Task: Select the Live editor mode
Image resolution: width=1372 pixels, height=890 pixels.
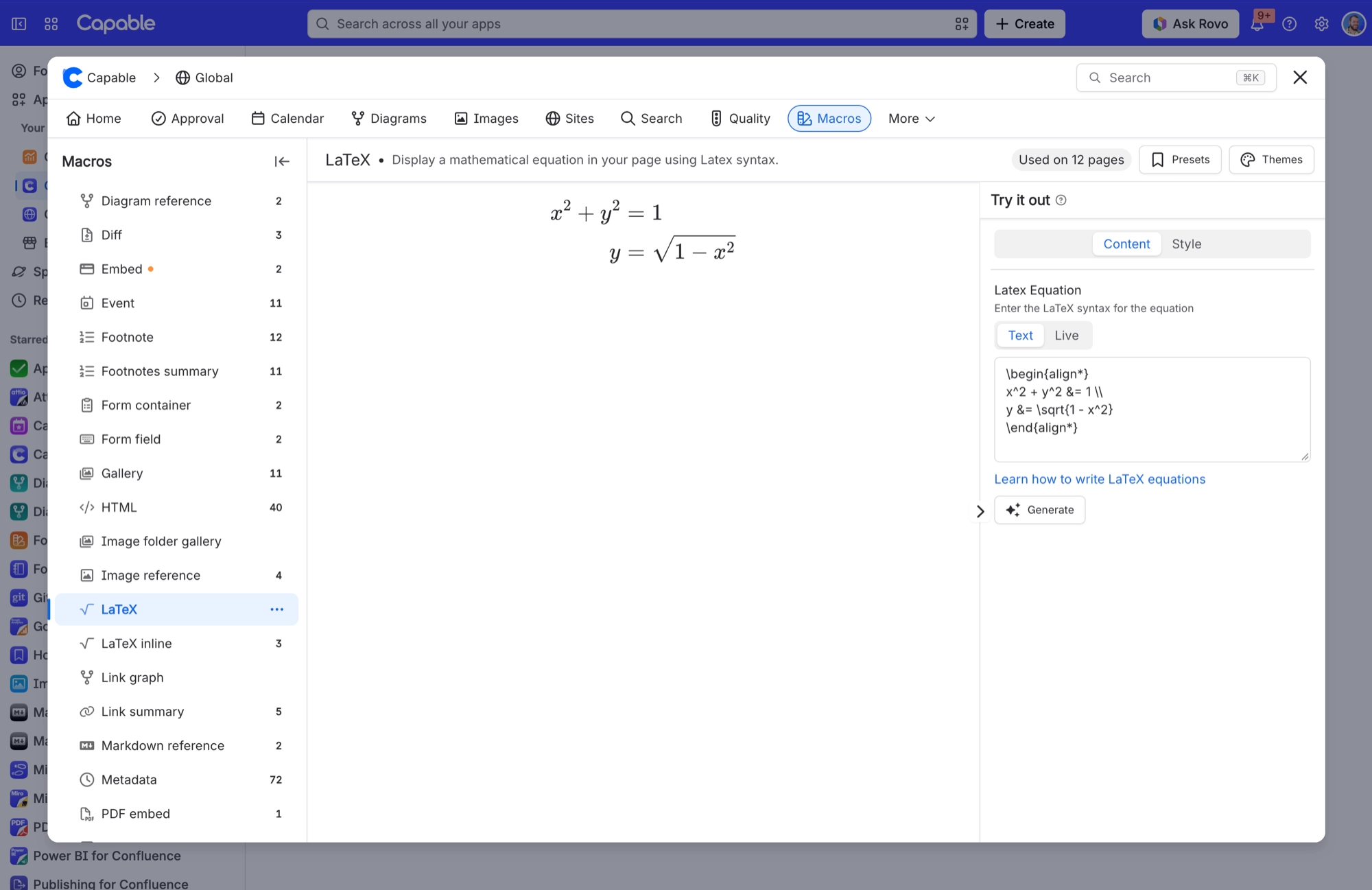Action: pyautogui.click(x=1066, y=336)
